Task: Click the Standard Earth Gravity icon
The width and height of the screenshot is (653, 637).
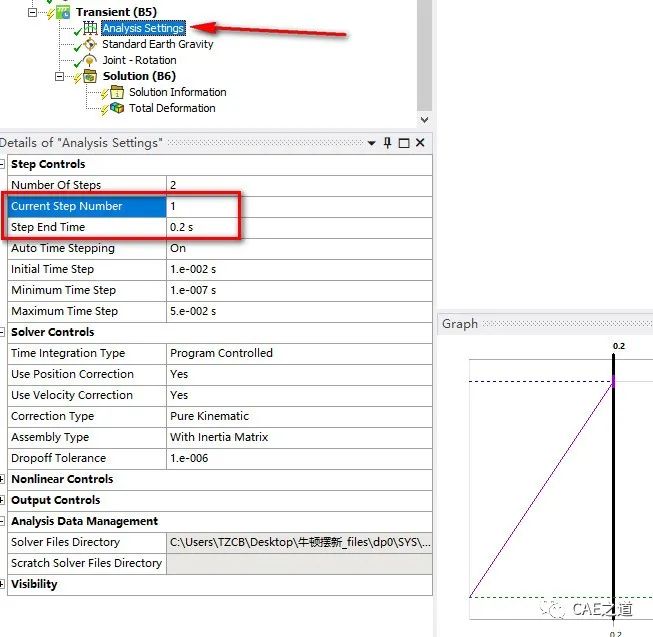Action: click(90, 44)
